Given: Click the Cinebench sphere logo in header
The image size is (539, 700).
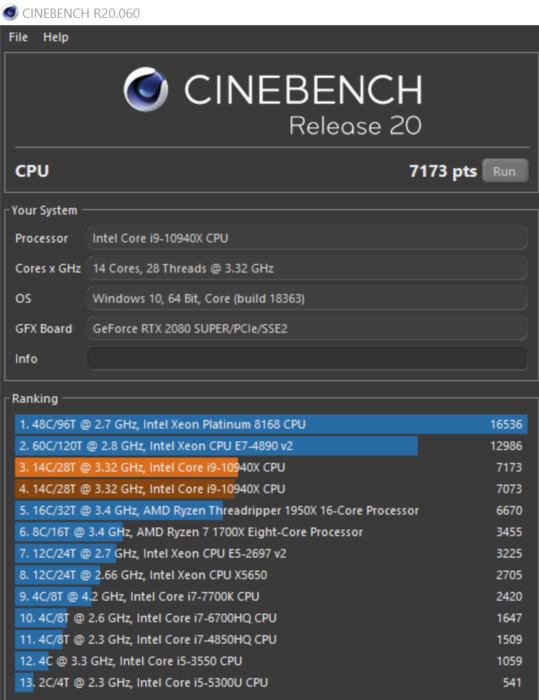Looking at the screenshot, I should (146, 89).
